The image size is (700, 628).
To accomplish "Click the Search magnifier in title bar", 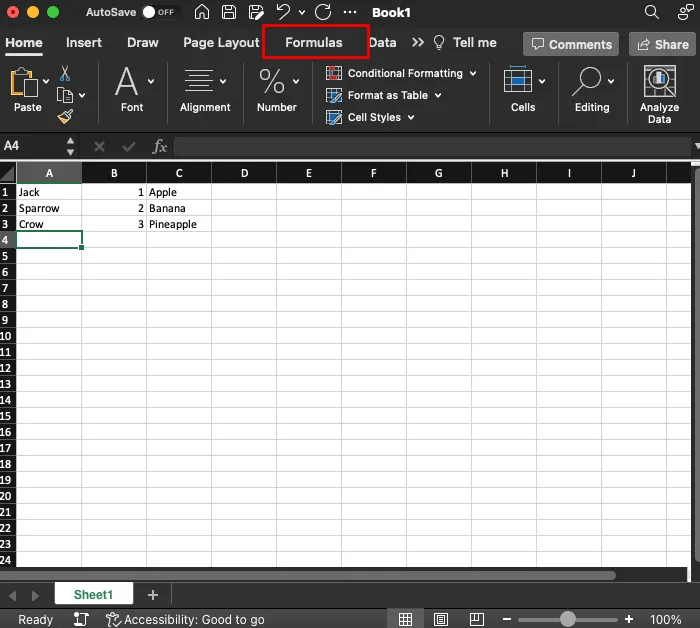I will click(x=652, y=13).
